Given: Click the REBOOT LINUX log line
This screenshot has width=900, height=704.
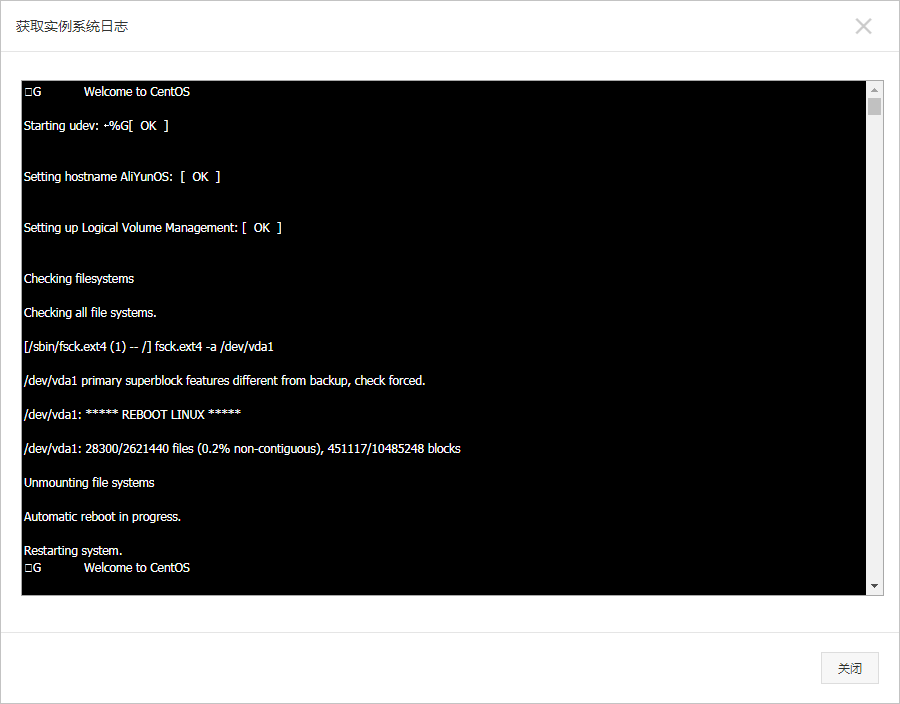Looking at the screenshot, I should click(132, 415).
